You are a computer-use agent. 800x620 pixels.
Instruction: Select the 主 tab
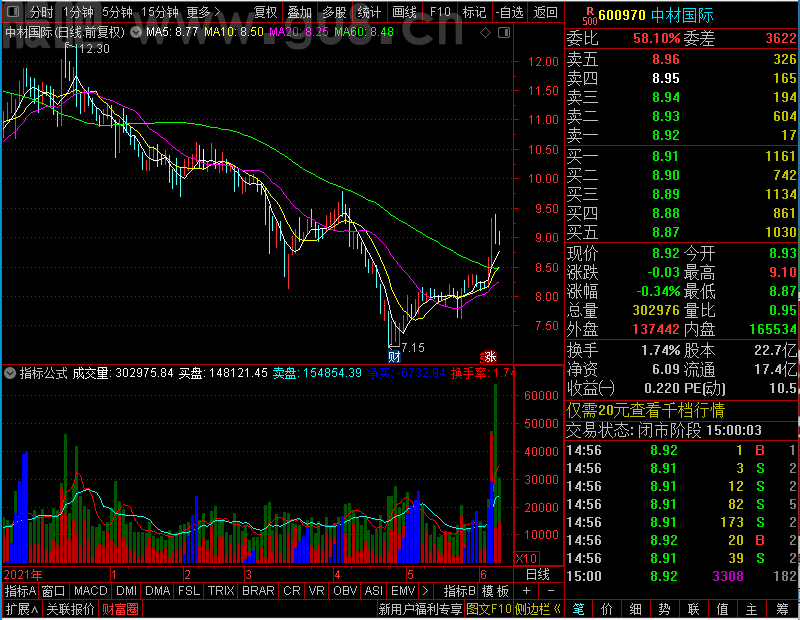(x=752, y=609)
